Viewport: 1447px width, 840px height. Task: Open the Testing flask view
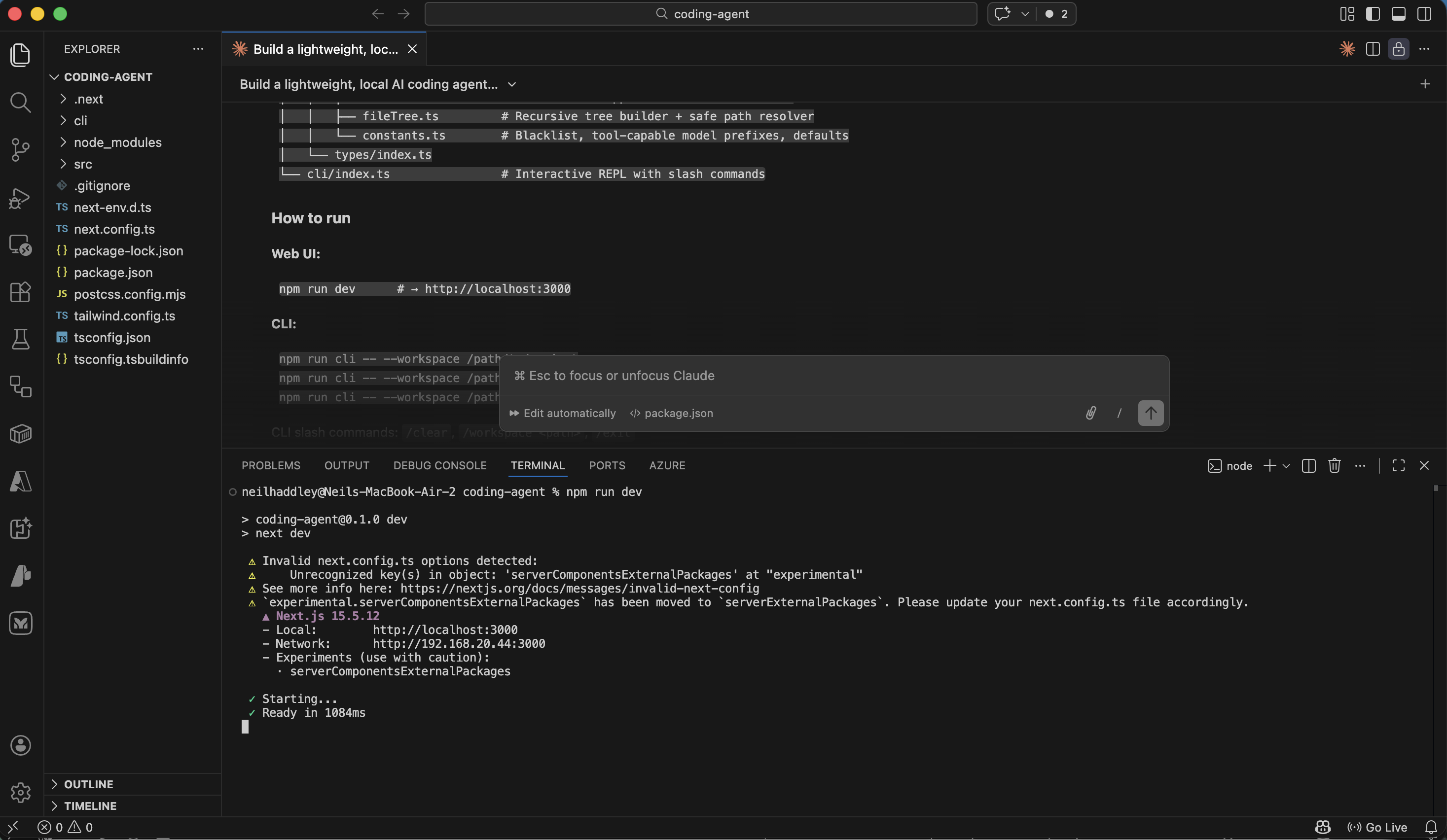coord(21,339)
